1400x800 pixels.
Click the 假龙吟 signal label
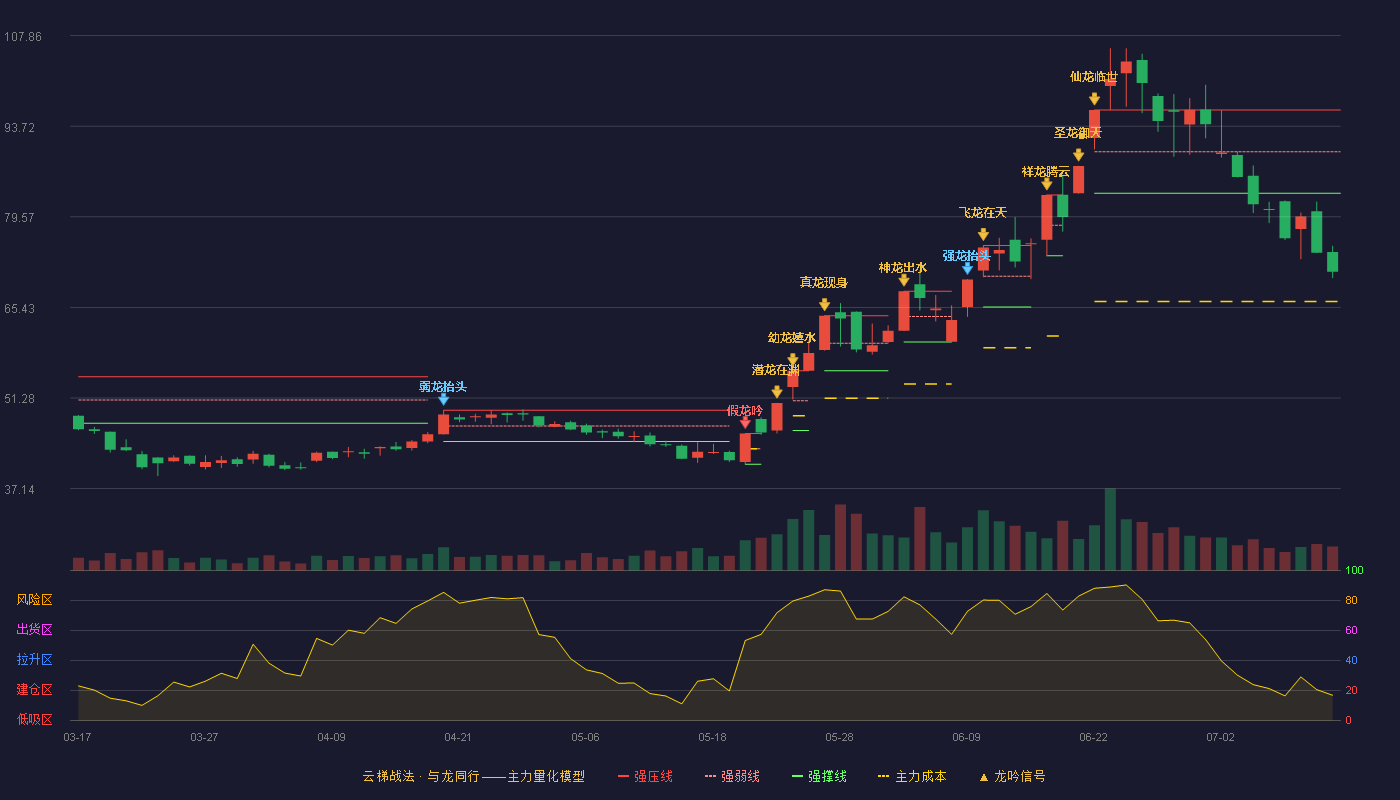[x=745, y=411]
